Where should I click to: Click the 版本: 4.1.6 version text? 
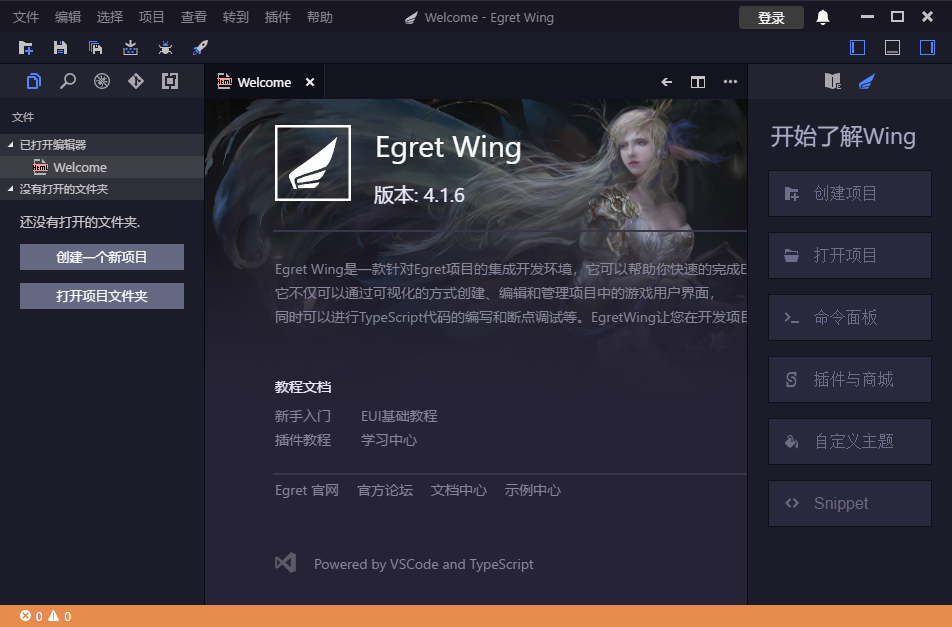[x=419, y=195]
